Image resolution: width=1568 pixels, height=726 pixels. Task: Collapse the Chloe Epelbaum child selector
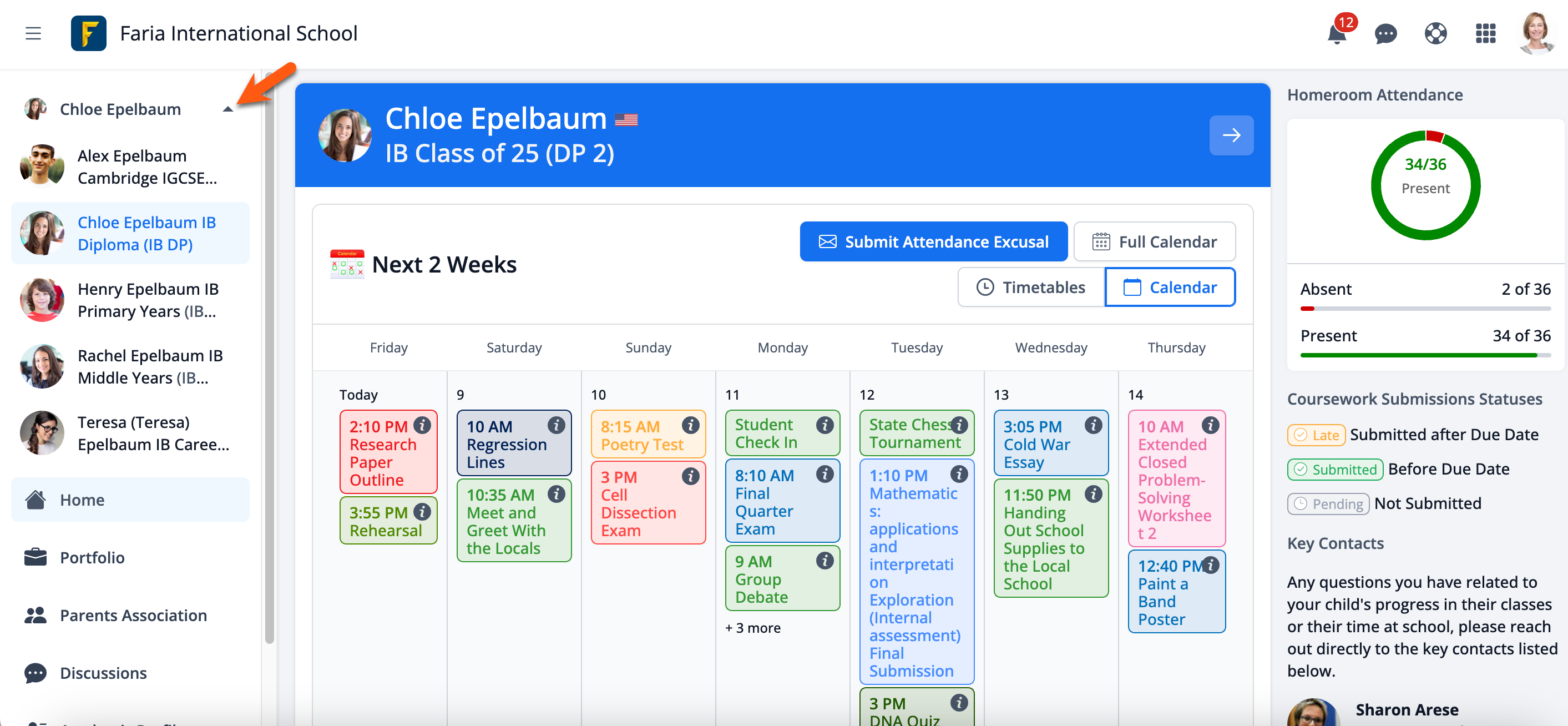(227, 110)
